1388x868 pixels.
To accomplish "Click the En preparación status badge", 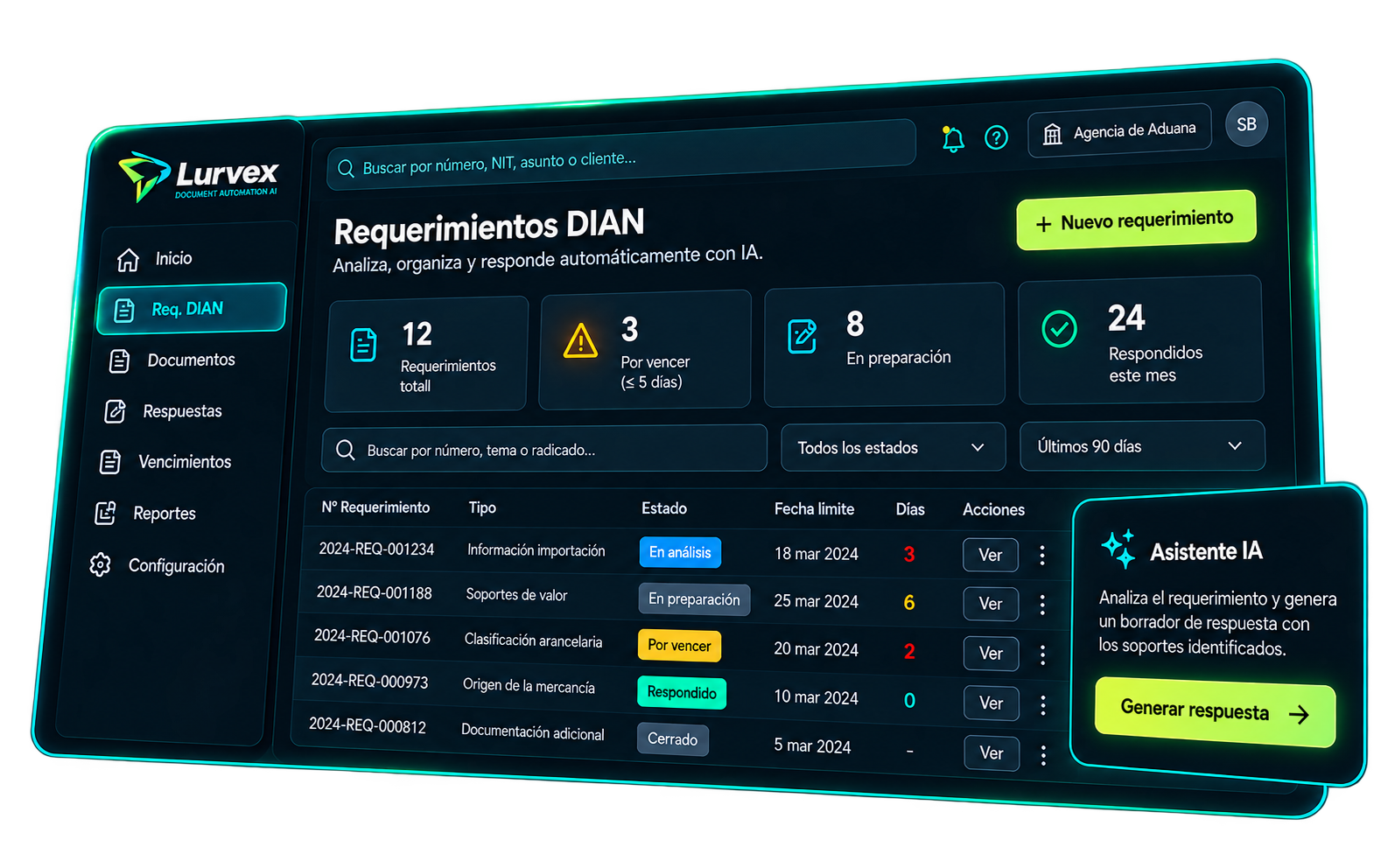I will pos(694,599).
